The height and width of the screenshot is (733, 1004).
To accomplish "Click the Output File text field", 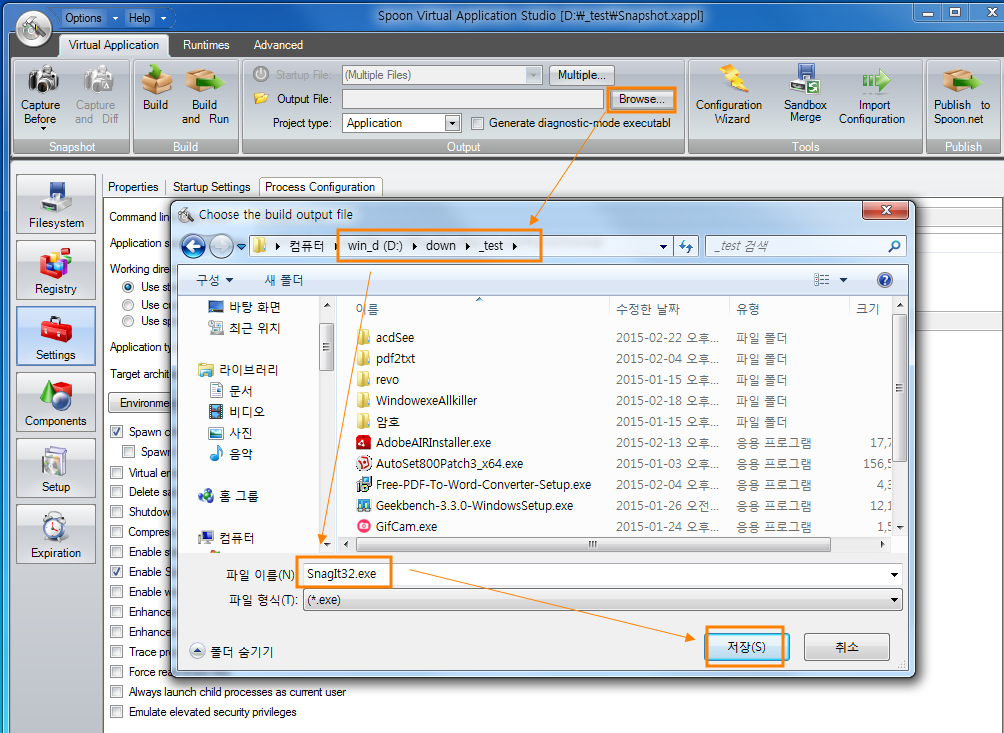I will click(473, 99).
